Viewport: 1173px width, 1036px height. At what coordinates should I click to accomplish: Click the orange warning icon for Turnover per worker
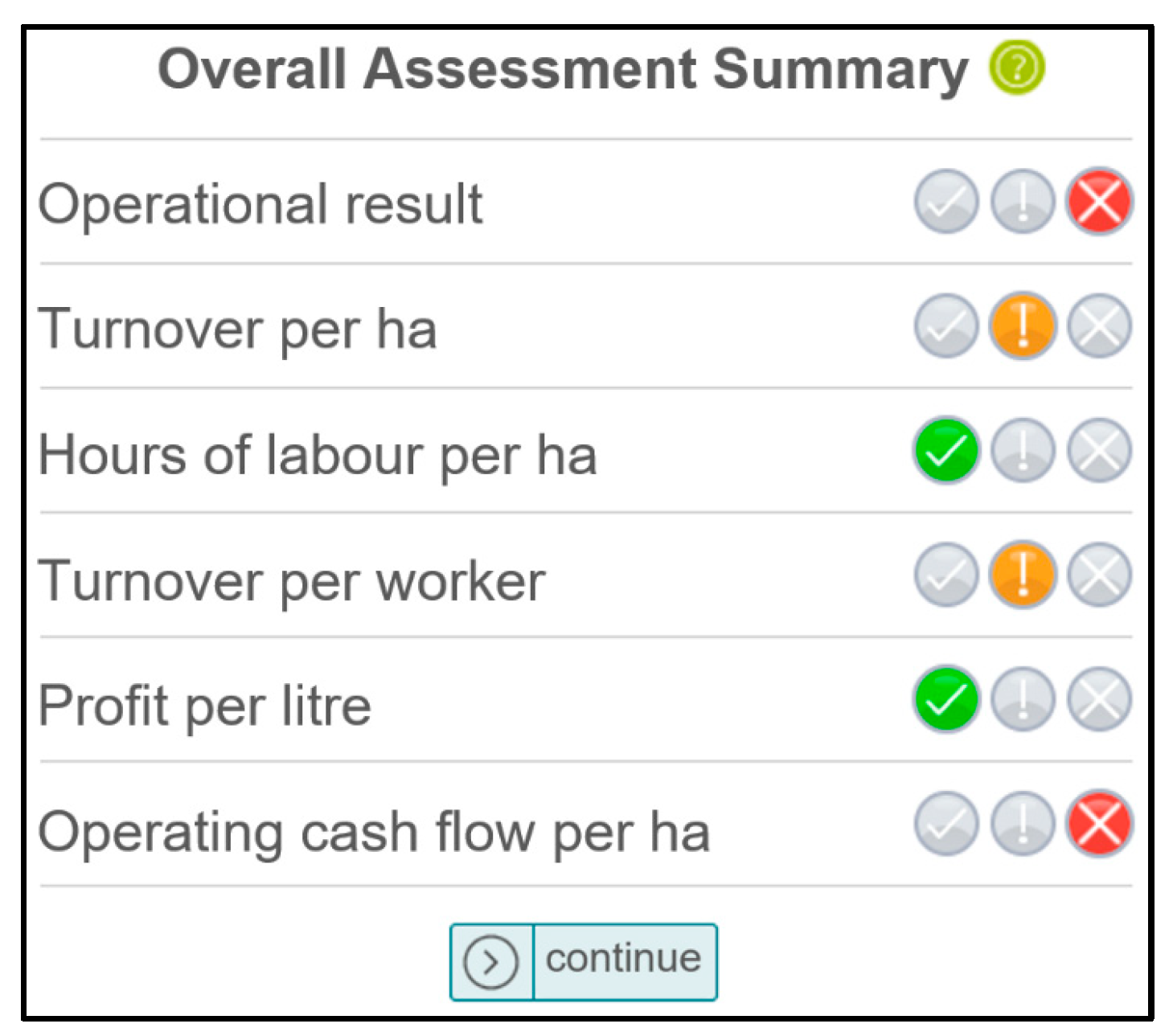[x=1023, y=575]
